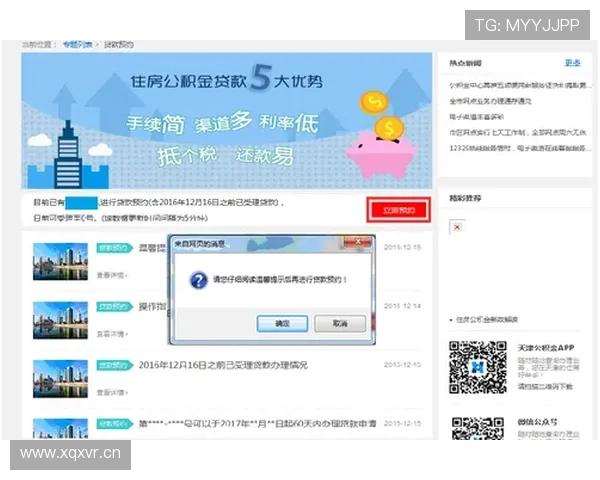Click the 贷款预约 tag on the 操作指南 article
600x480 pixels.
tap(114, 307)
